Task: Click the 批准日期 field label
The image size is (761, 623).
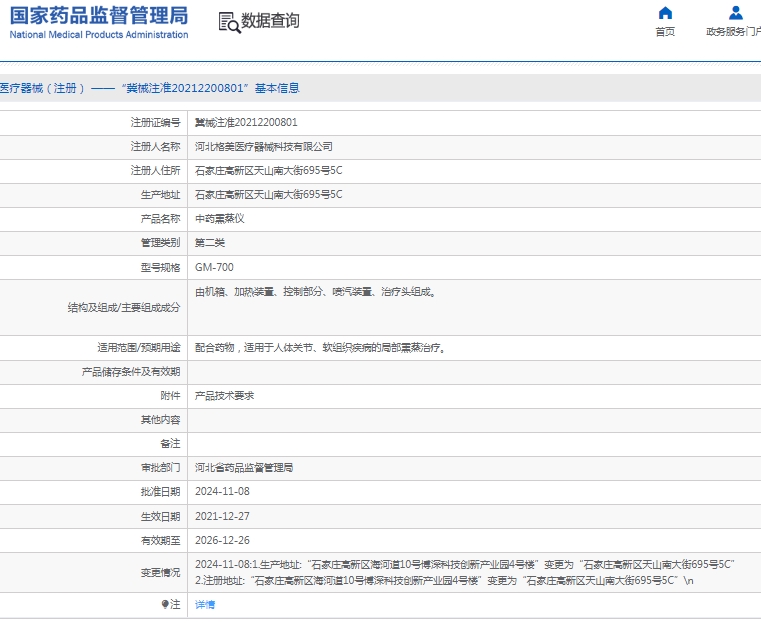Action: (161, 492)
